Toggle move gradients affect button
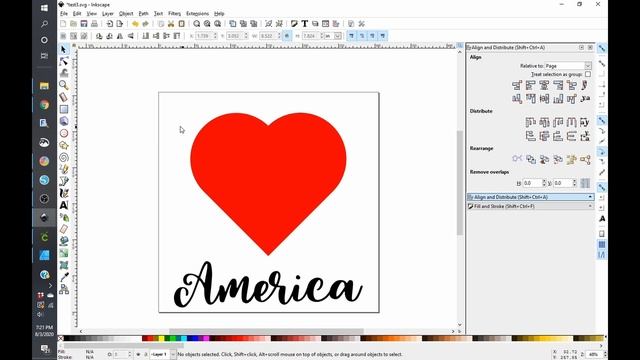The width and height of the screenshot is (640, 360). [x=372, y=36]
